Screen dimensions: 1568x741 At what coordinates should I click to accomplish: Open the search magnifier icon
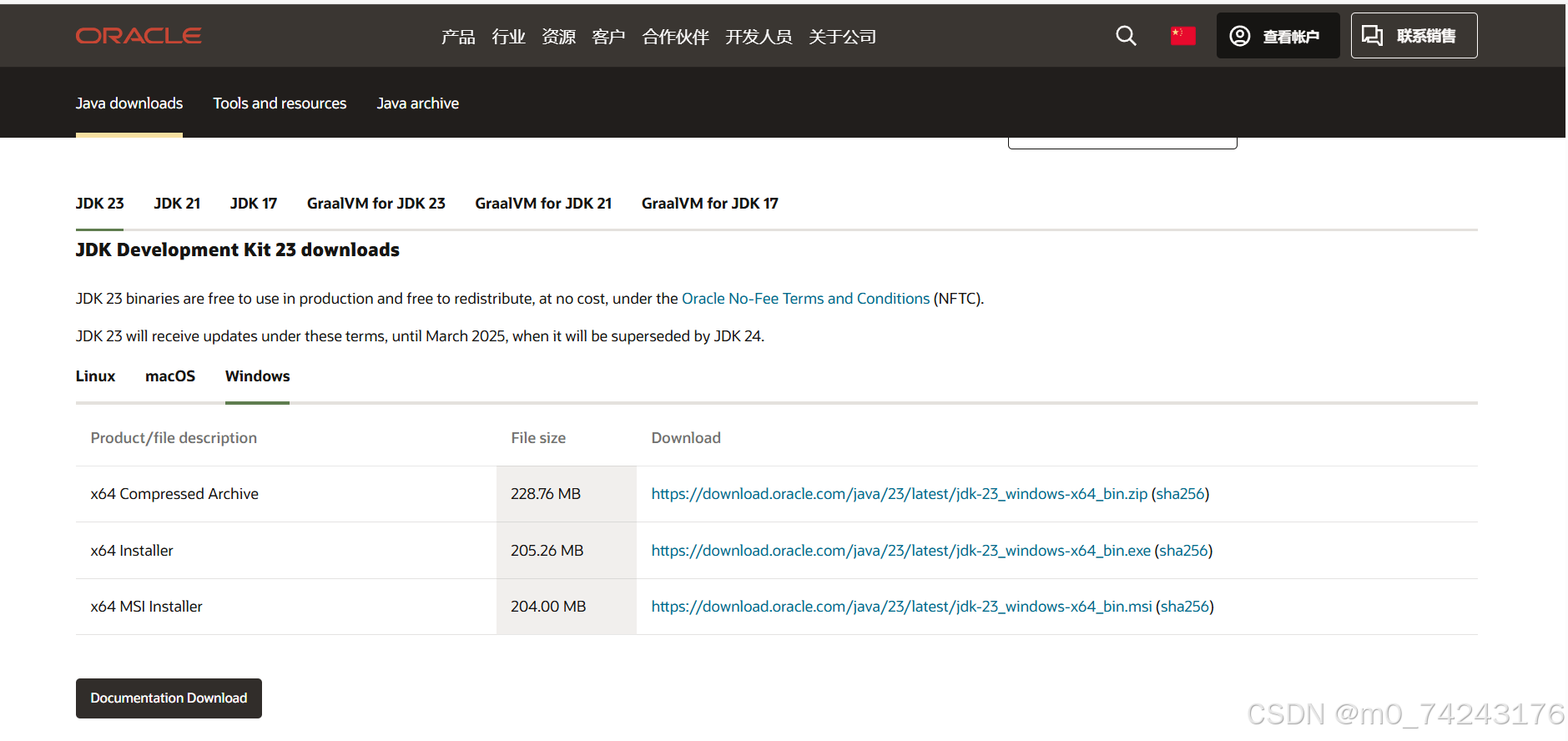[x=1126, y=36]
